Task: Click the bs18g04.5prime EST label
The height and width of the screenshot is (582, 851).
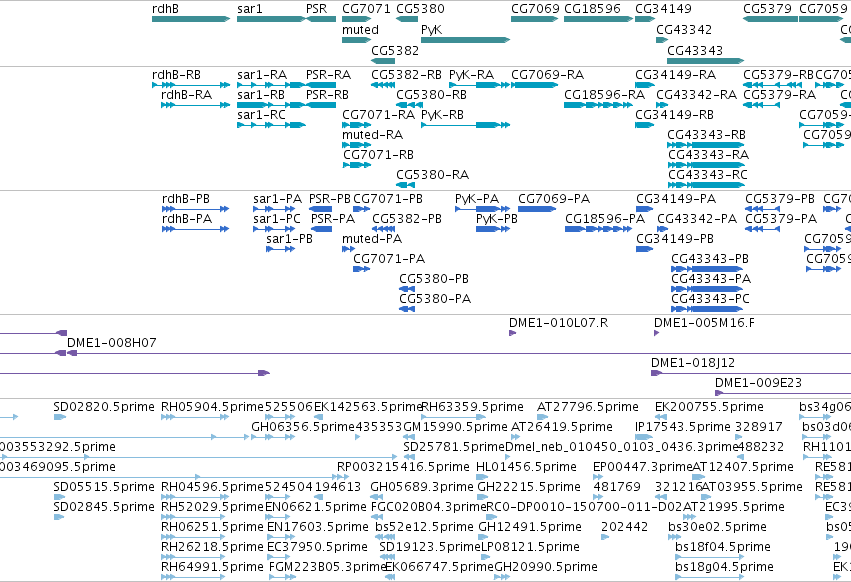Action: pyautogui.click(x=725, y=567)
